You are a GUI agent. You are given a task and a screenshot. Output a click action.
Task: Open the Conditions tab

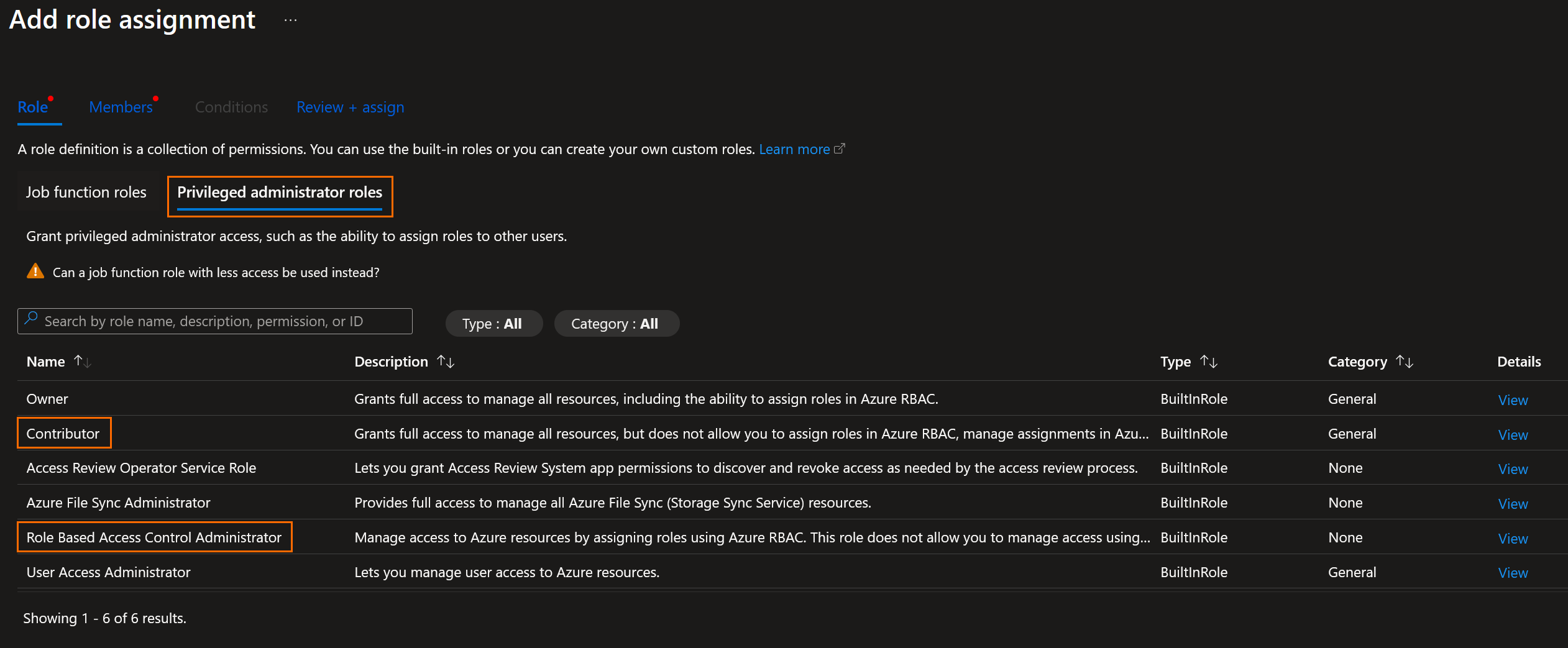coord(231,107)
